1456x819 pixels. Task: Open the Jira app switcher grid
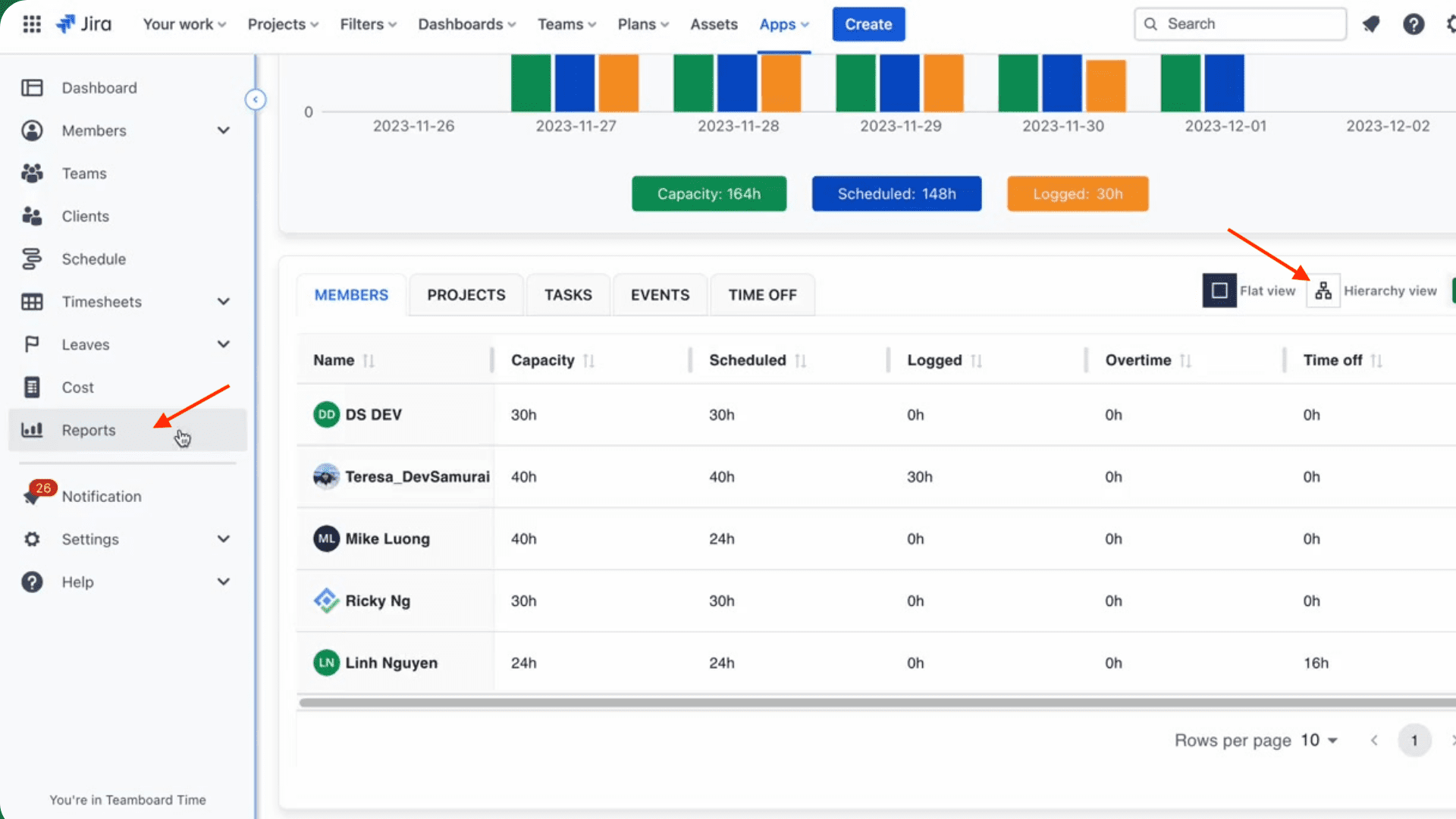[32, 24]
